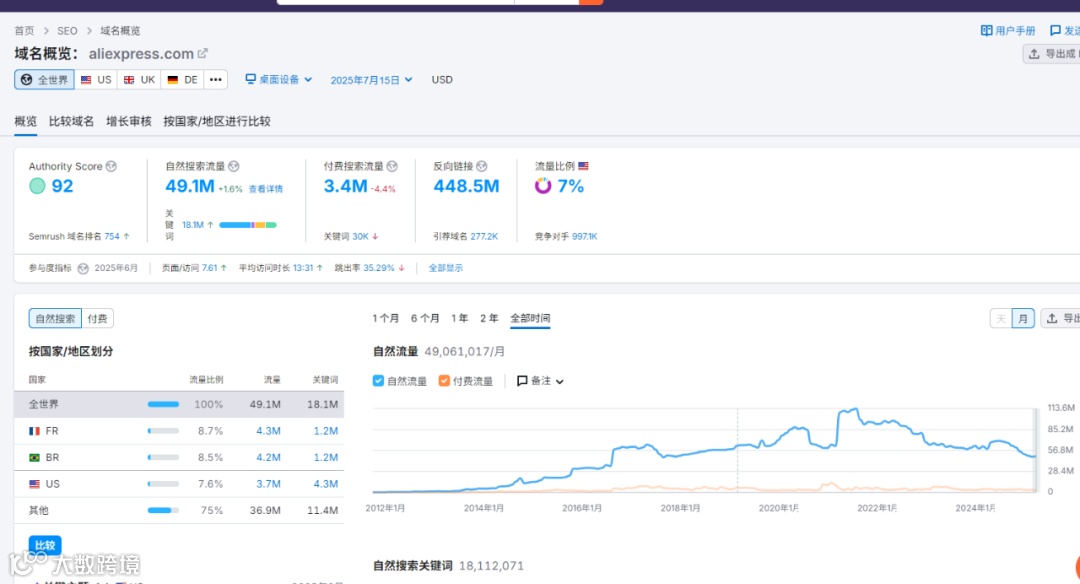1080x584 pixels.
Task: Select 全部时间 time range
Action: [530, 318]
